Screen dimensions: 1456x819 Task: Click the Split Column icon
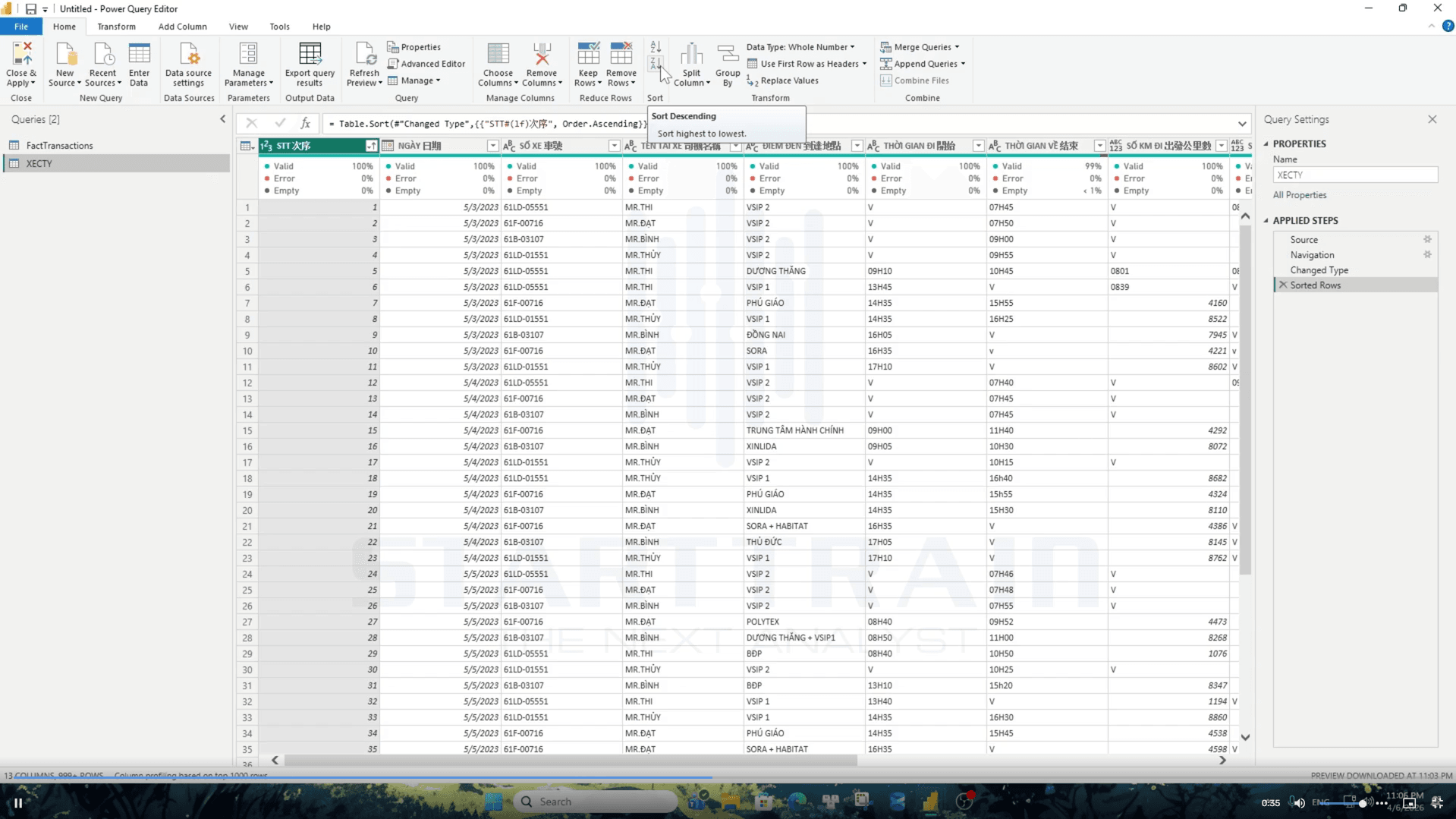click(691, 54)
